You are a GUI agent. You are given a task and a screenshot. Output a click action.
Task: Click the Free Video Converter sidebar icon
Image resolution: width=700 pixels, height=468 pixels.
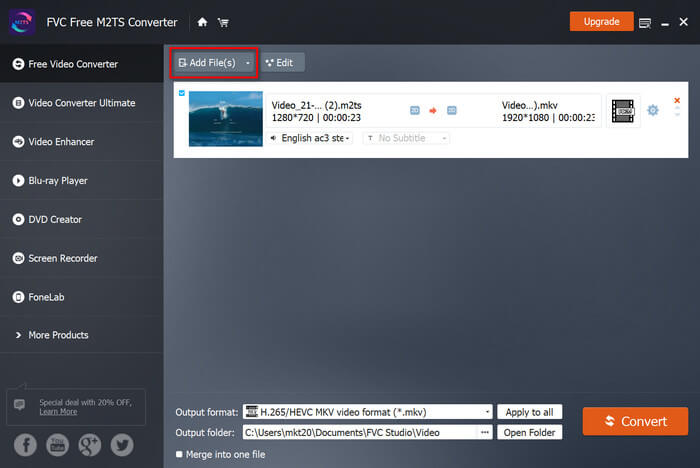pos(18,64)
